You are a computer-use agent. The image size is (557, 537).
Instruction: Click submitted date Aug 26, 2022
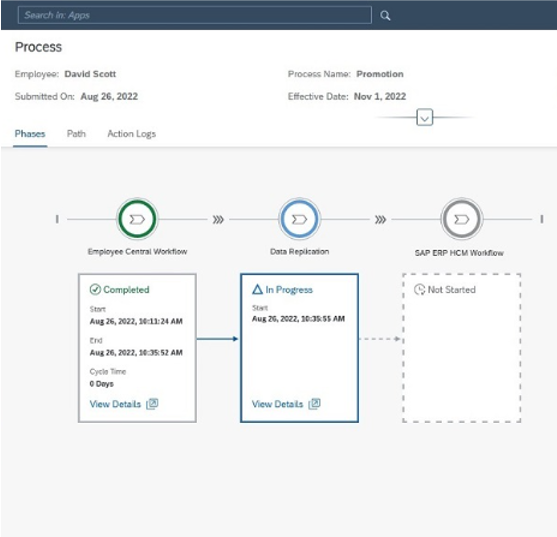tap(109, 97)
